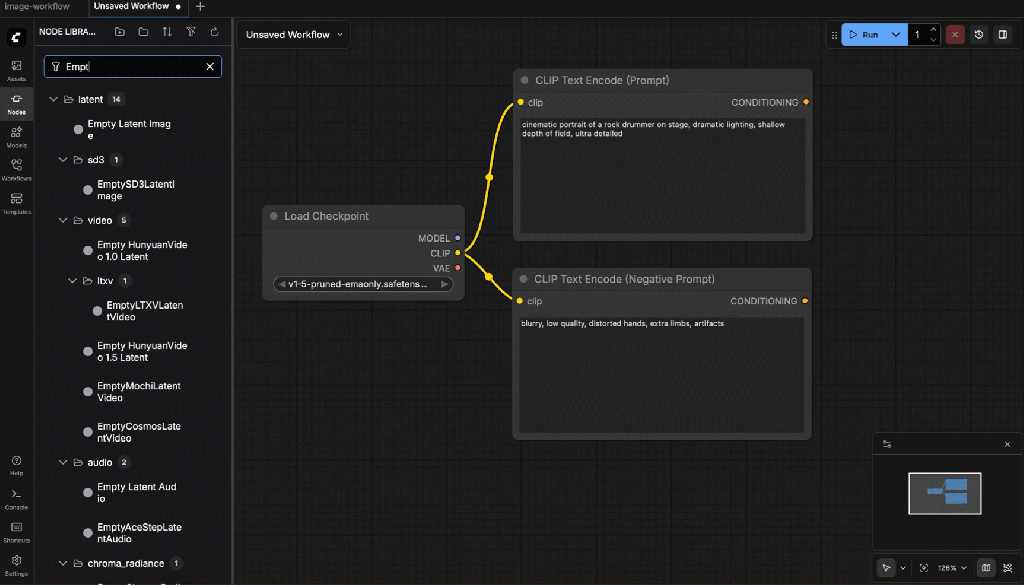
Task: Click the Run button
Action: pos(863,35)
